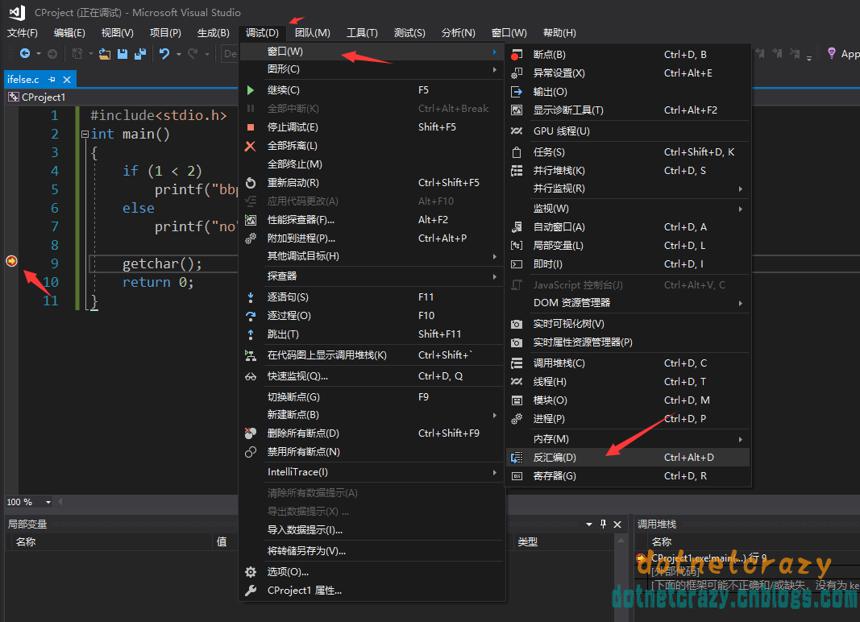Select the Step Over (逐过程) icon
This screenshot has height=622, width=860.
[x=251, y=316]
